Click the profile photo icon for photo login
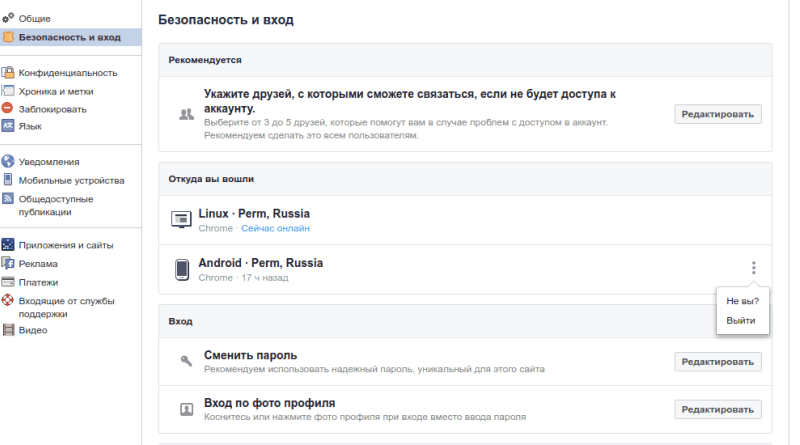Image resolution: width=800 pixels, height=445 pixels. [186, 409]
